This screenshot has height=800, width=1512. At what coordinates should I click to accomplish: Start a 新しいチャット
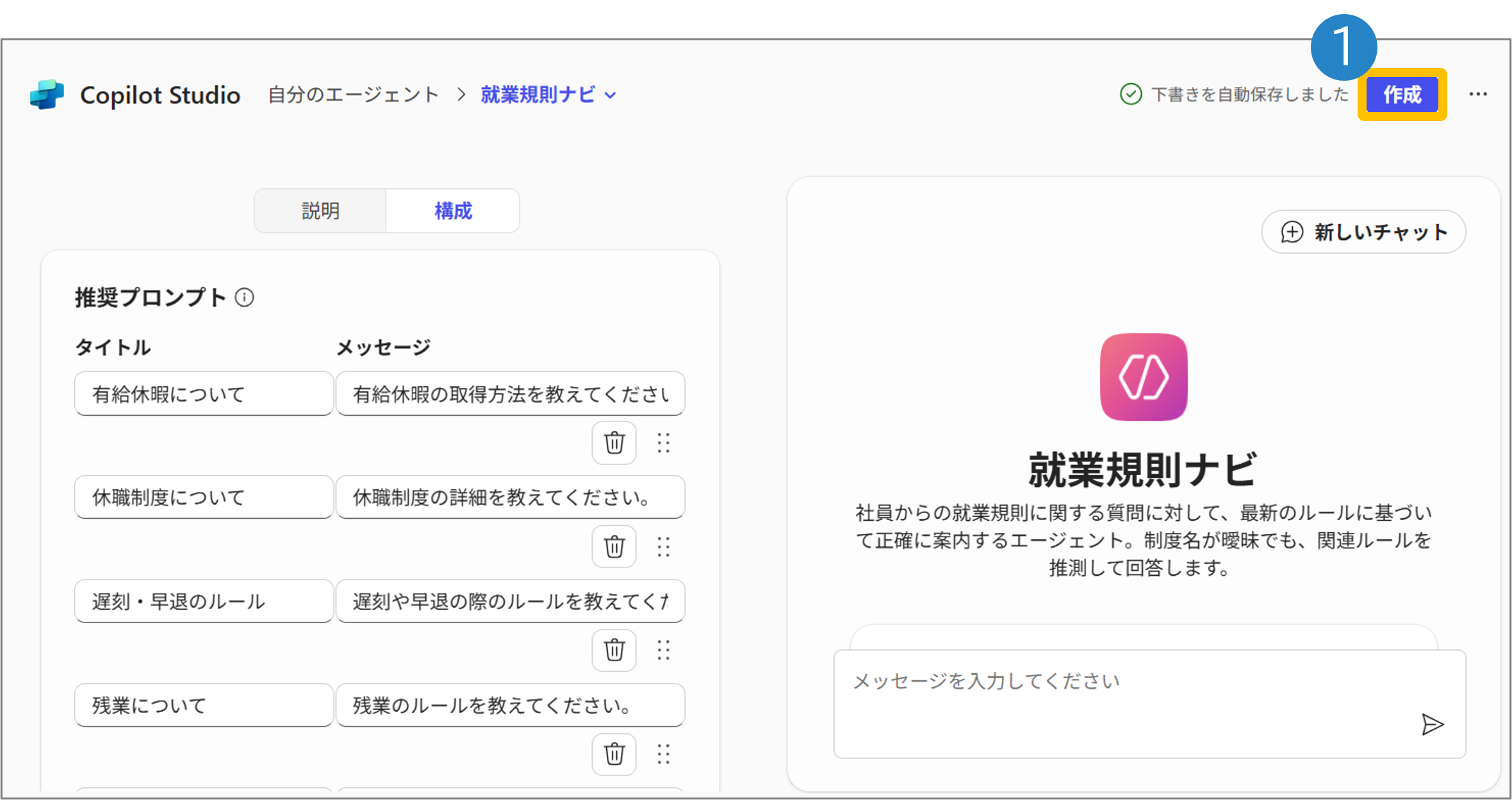[1363, 232]
